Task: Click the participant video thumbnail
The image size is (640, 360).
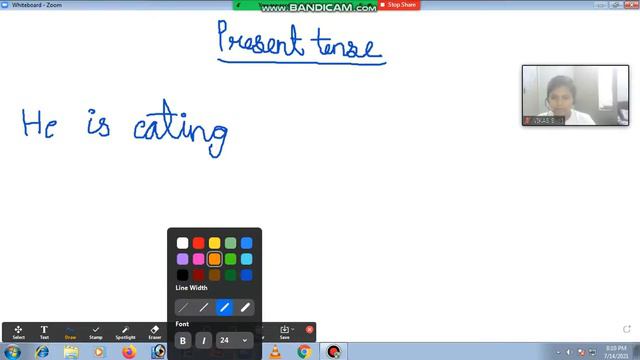Action: coord(575,95)
